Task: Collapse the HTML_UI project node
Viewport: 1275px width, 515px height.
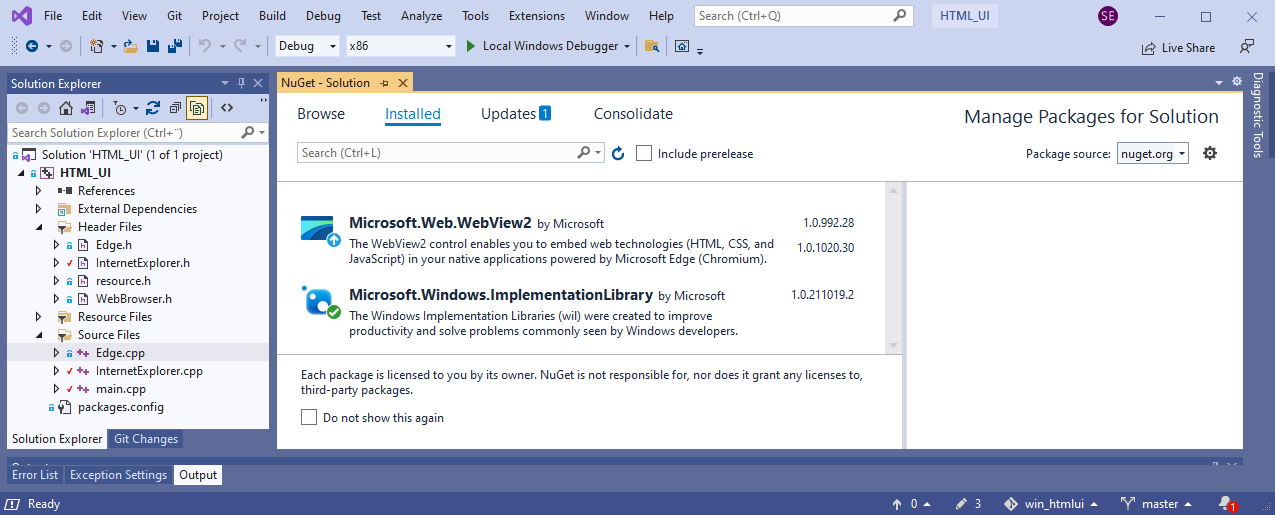Action: (x=21, y=173)
